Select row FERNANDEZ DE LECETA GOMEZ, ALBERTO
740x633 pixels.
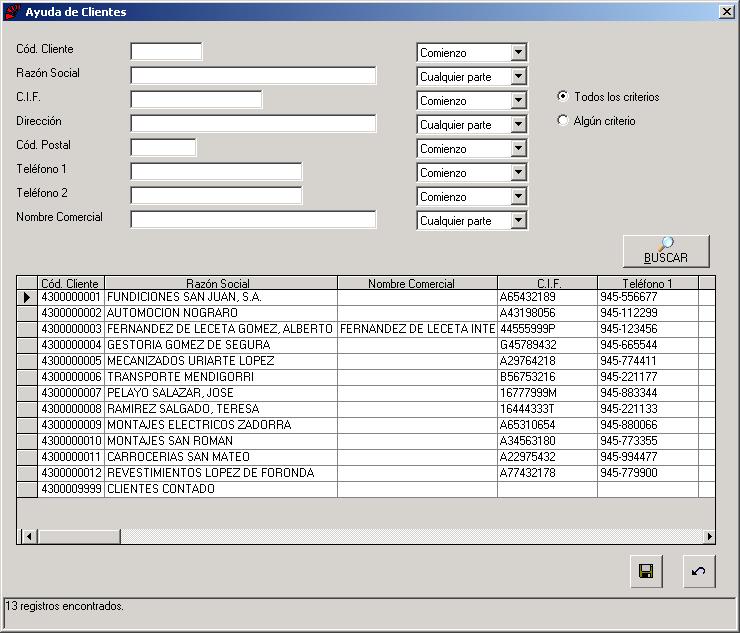pyautogui.click(x=367, y=329)
